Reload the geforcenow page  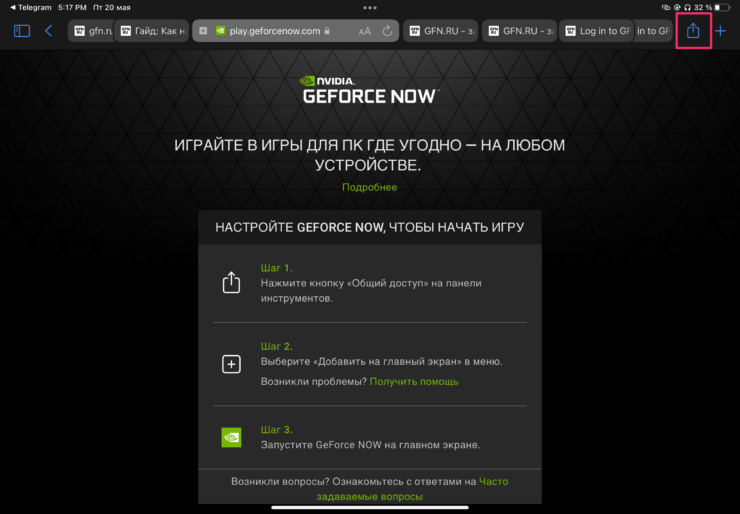pos(387,31)
